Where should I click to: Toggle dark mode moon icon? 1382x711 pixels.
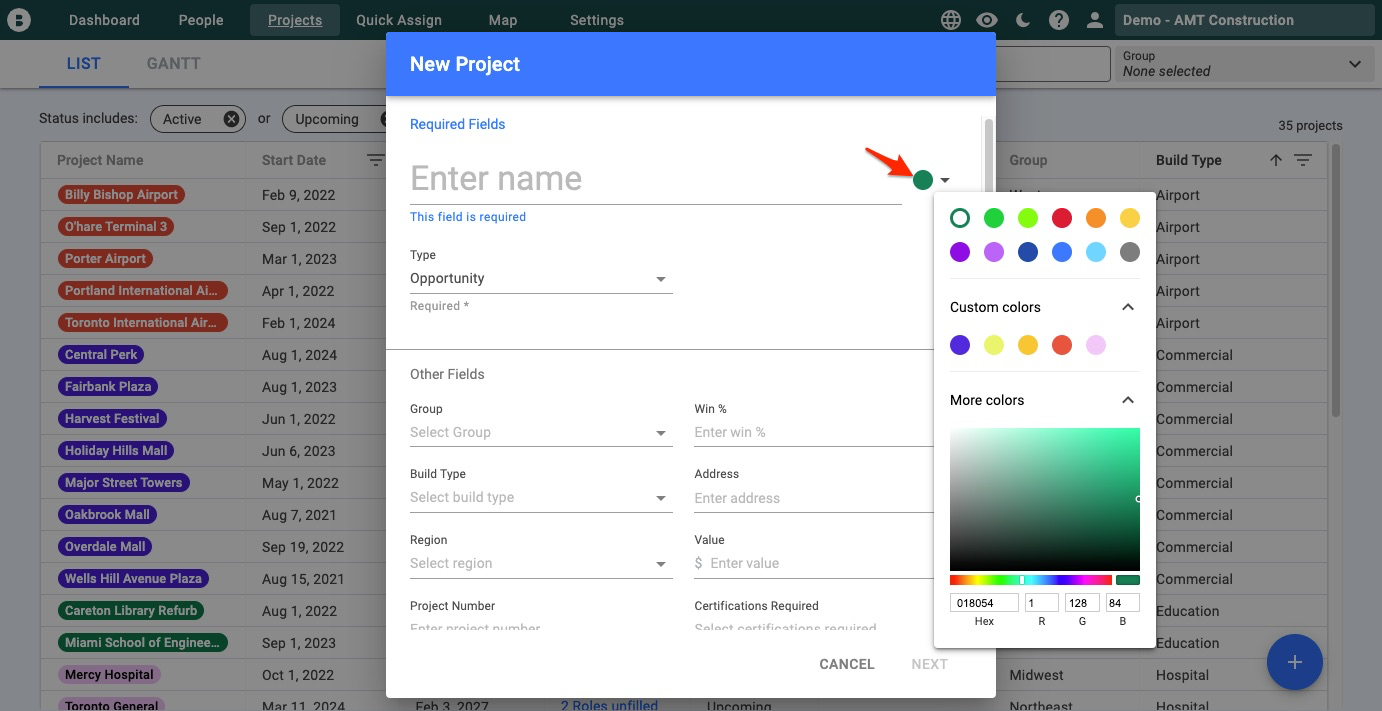[1023, 20]
